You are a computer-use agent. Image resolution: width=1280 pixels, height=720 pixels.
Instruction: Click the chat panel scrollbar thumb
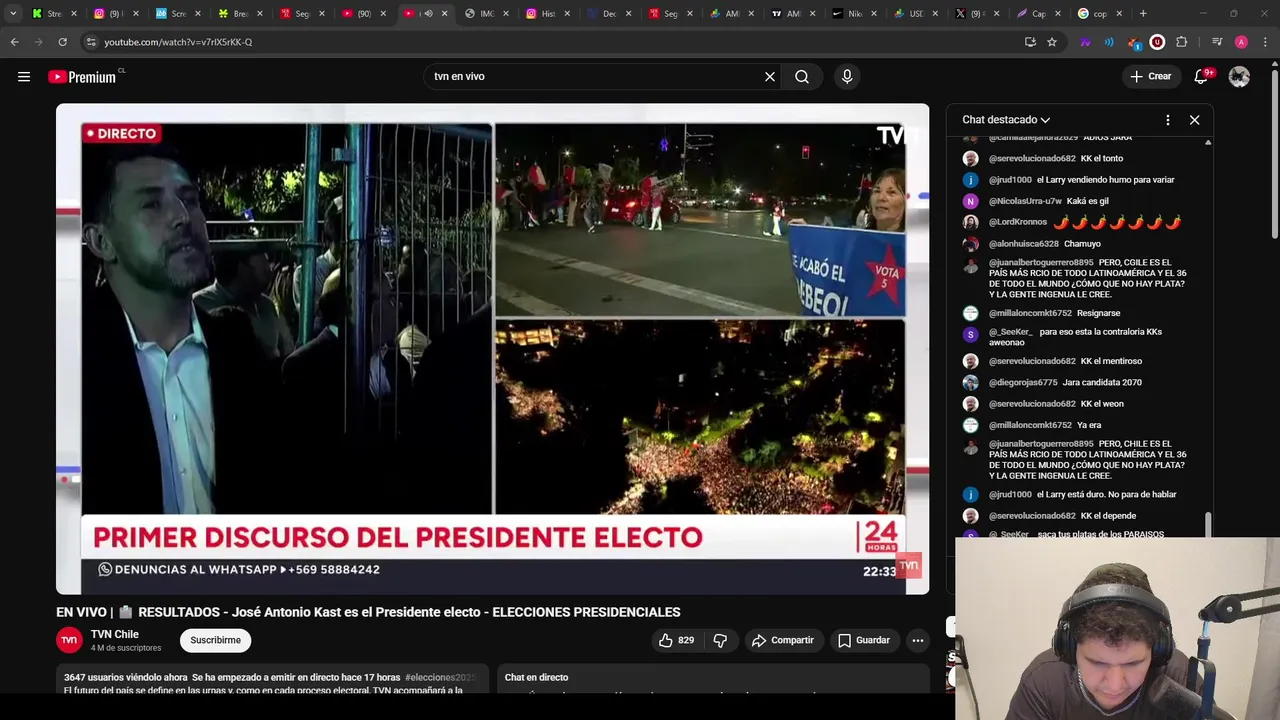[x=1208, y=523]
